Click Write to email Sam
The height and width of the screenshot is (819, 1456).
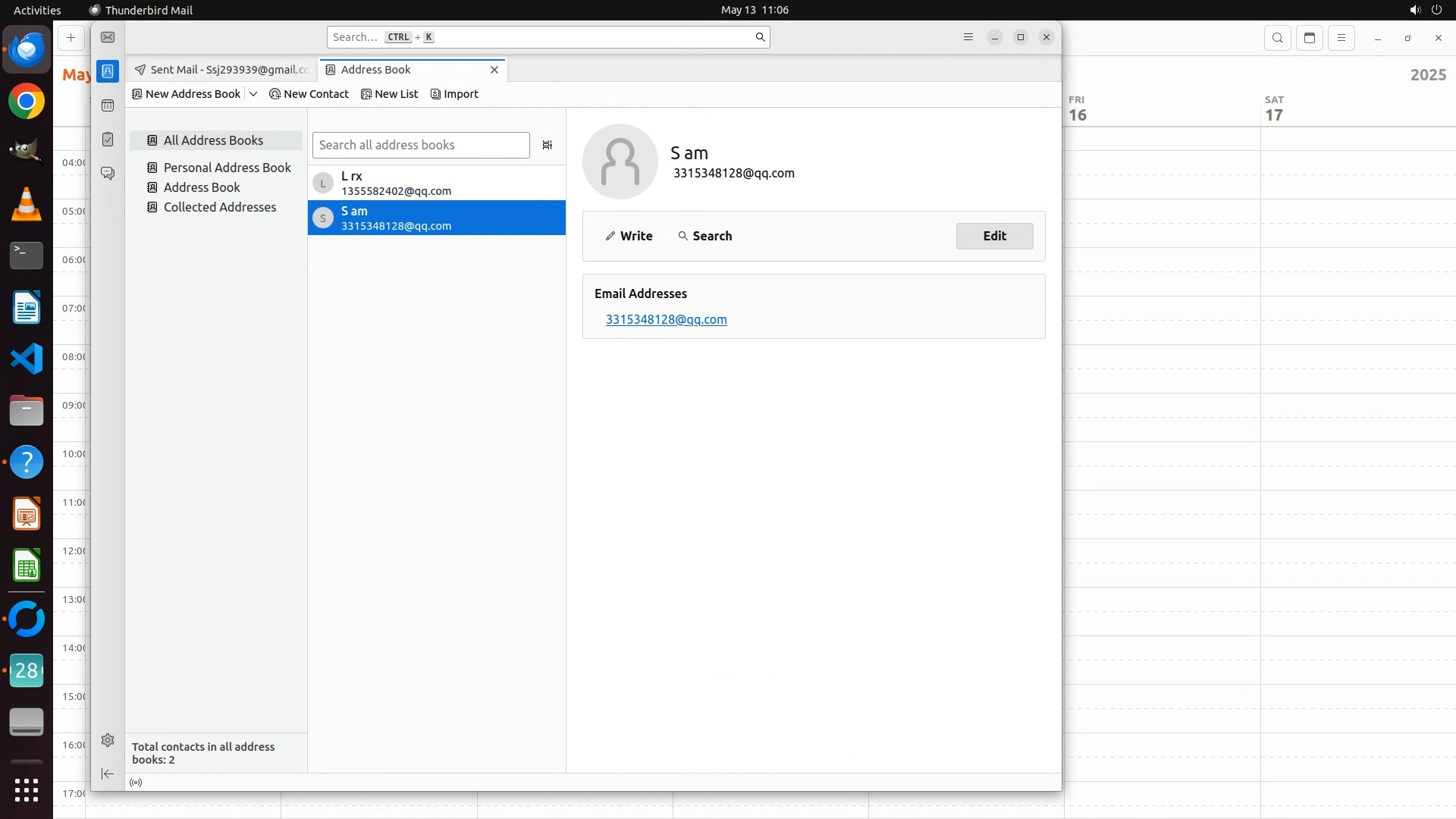629,236
